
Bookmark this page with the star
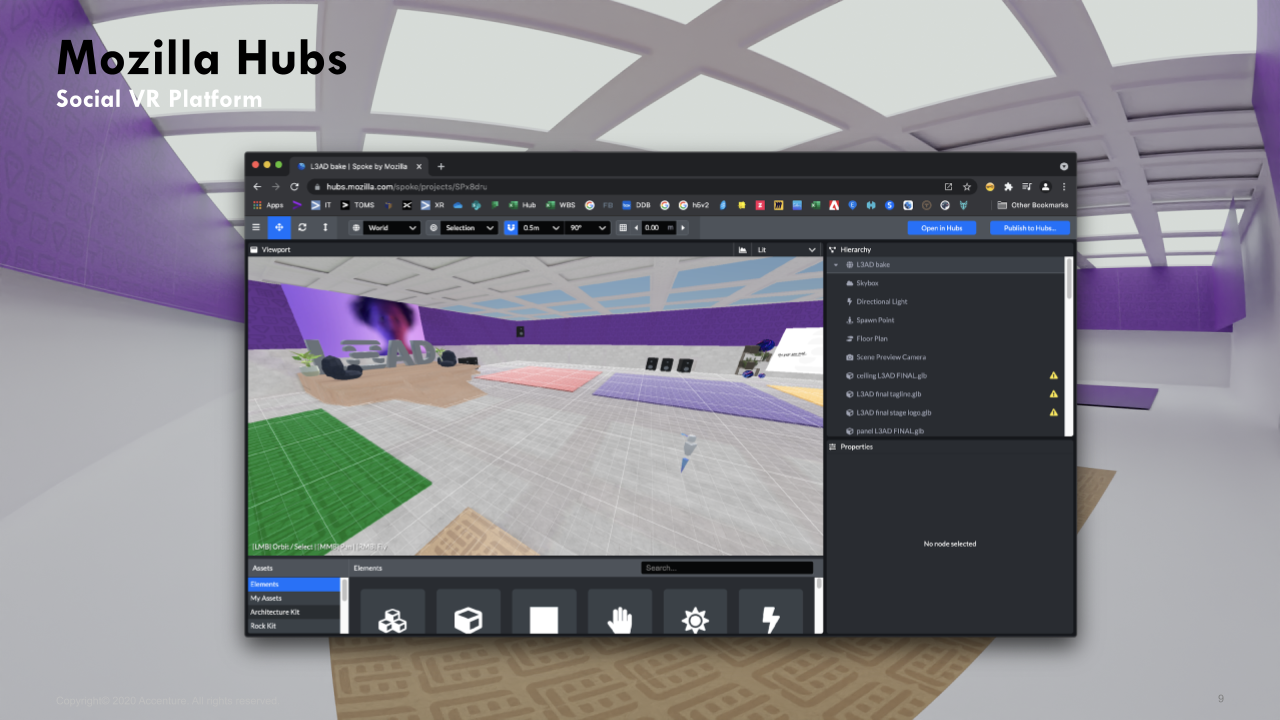coord(966,187)
